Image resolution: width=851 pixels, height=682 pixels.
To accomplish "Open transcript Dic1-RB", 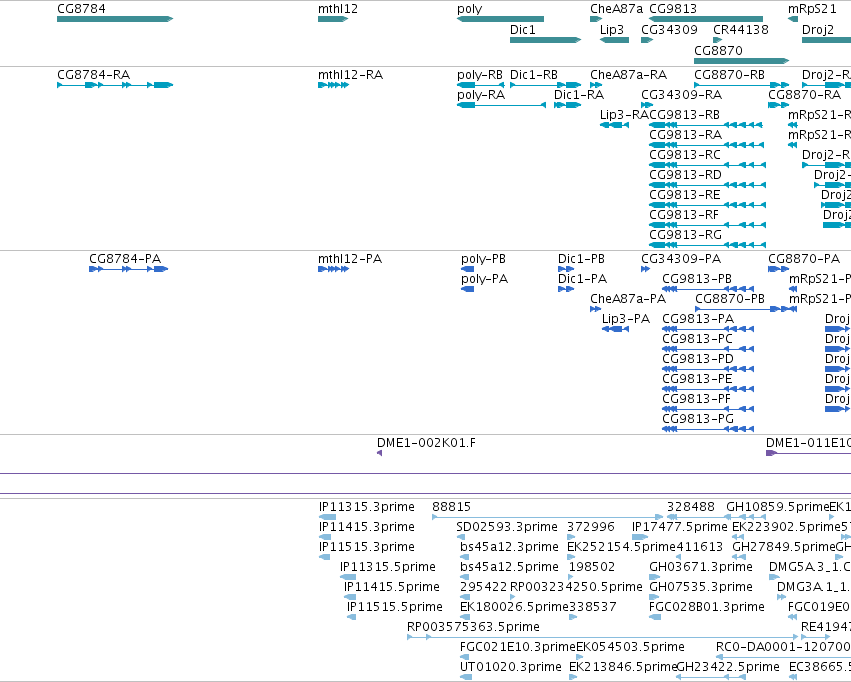I will (x=545, y=85).
